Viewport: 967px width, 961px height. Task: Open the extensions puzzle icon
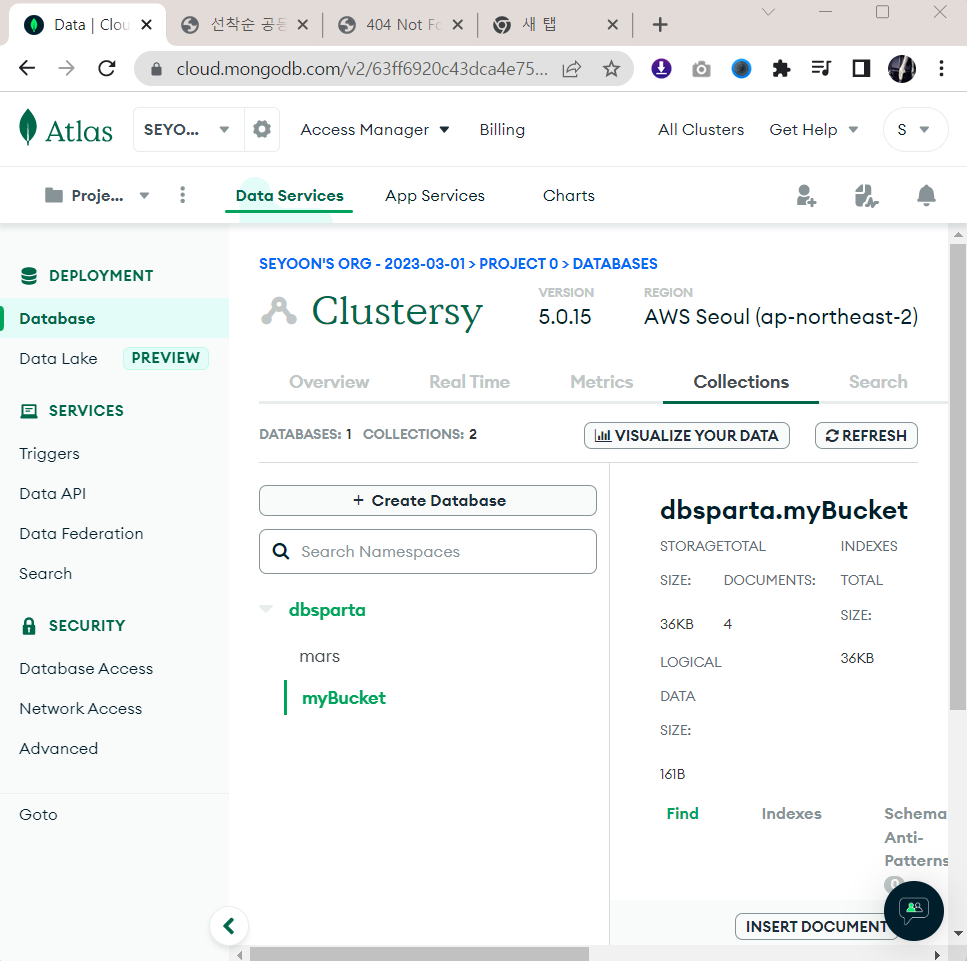[781, 68]
